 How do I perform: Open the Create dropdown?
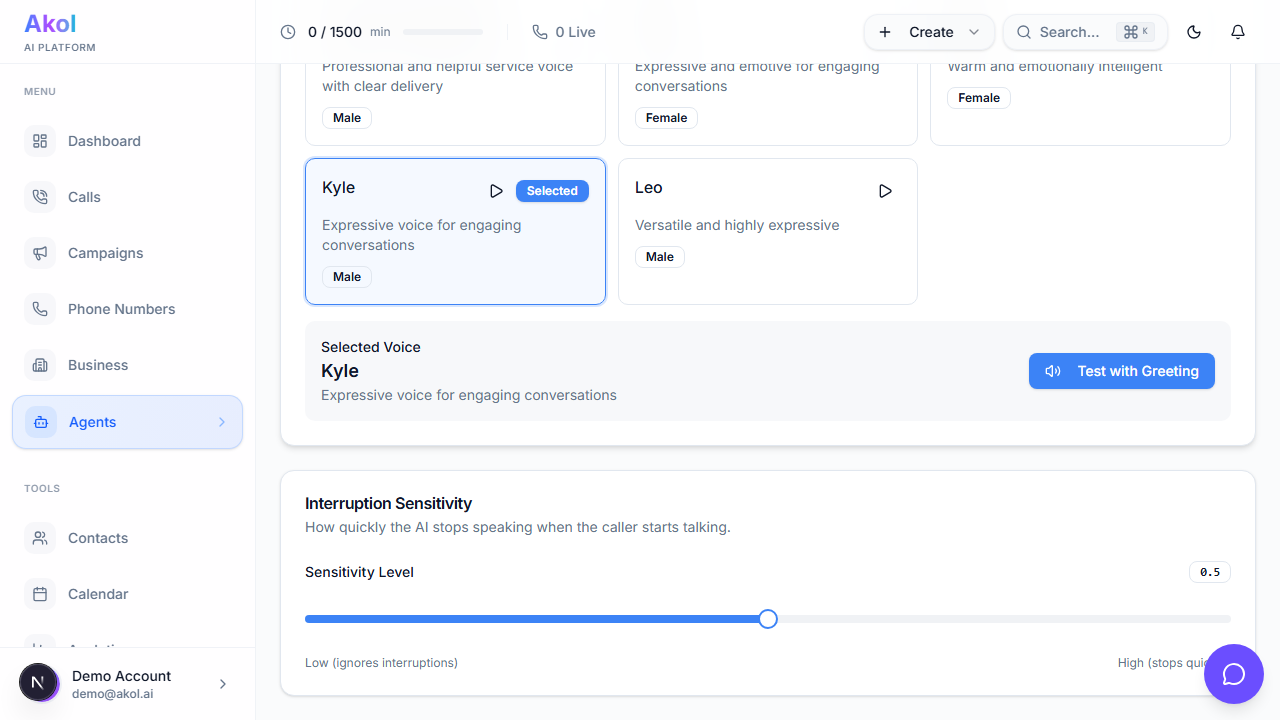click(x=929, y=32)
